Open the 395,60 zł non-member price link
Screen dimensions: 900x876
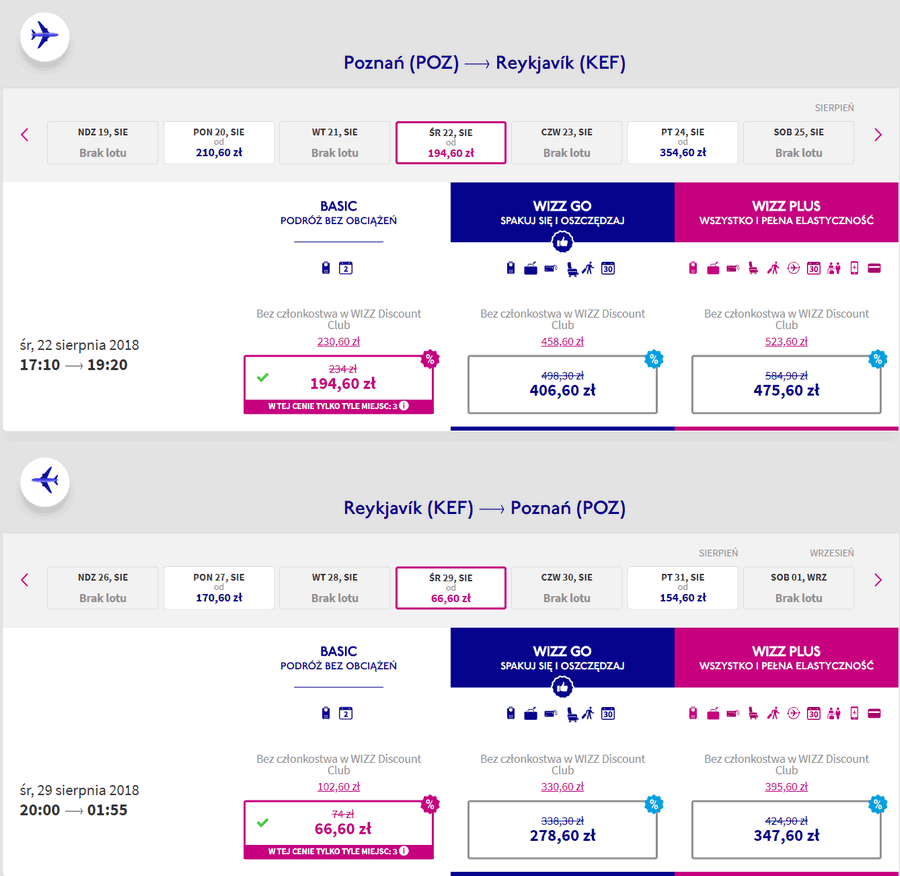click(x=786, y=786)
